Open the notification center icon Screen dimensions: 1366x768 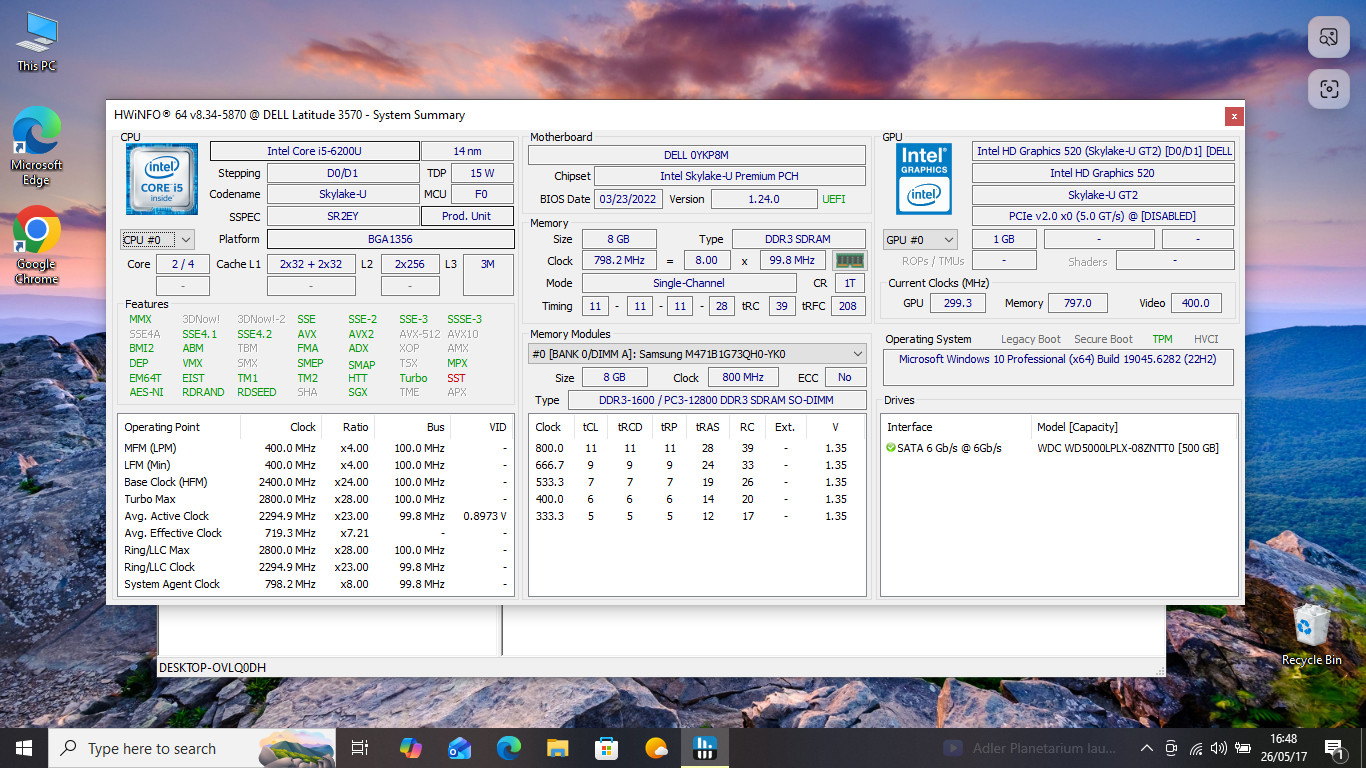click(1333, 748)
